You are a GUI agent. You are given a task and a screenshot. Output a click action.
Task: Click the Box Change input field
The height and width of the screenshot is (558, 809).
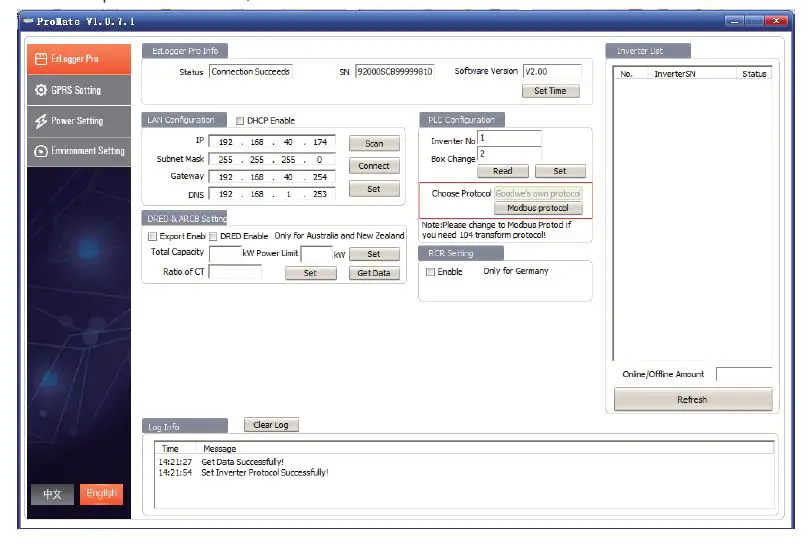coord(509,154)
